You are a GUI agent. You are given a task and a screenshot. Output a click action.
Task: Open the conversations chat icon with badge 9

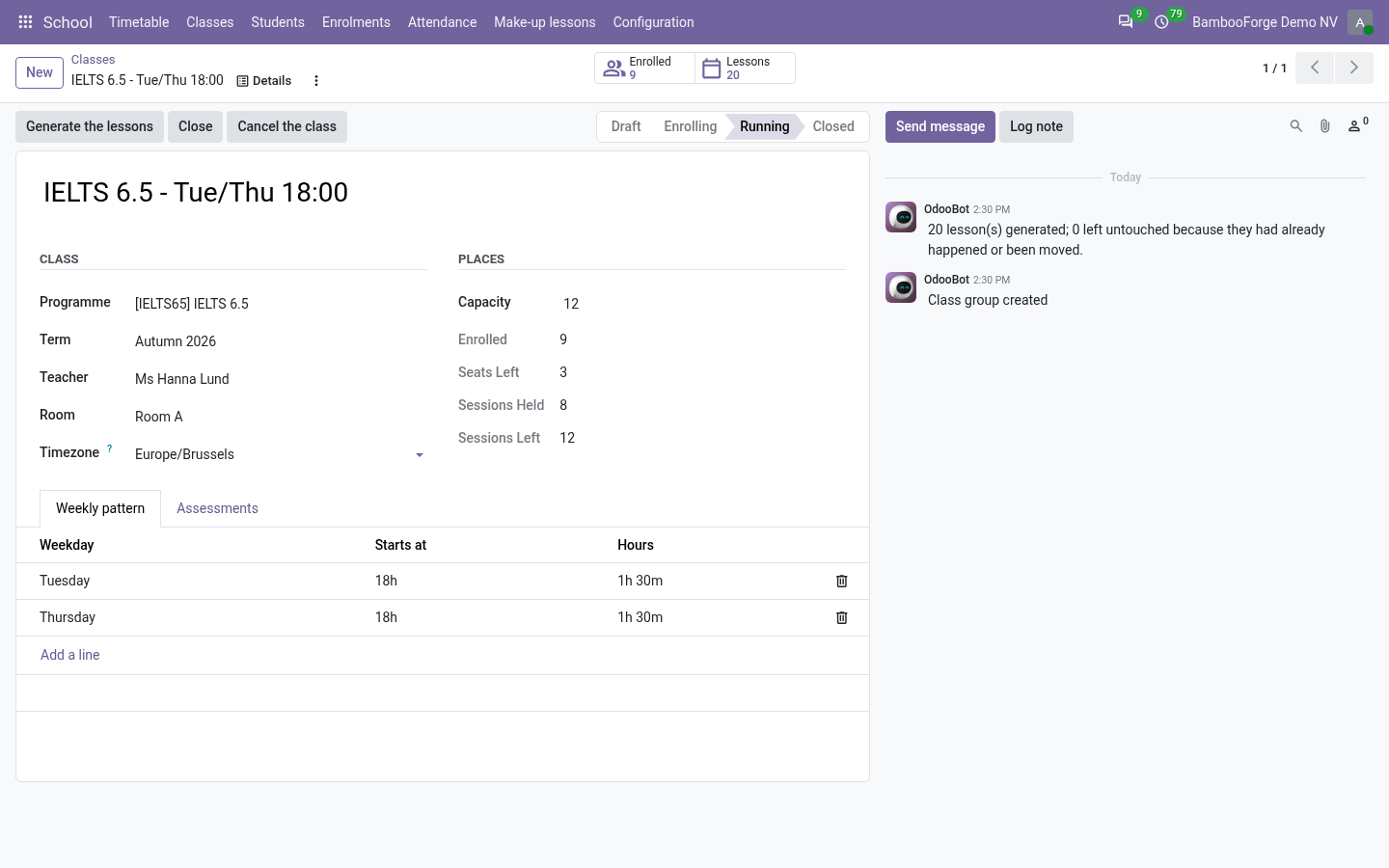[x=1126, y=22]
